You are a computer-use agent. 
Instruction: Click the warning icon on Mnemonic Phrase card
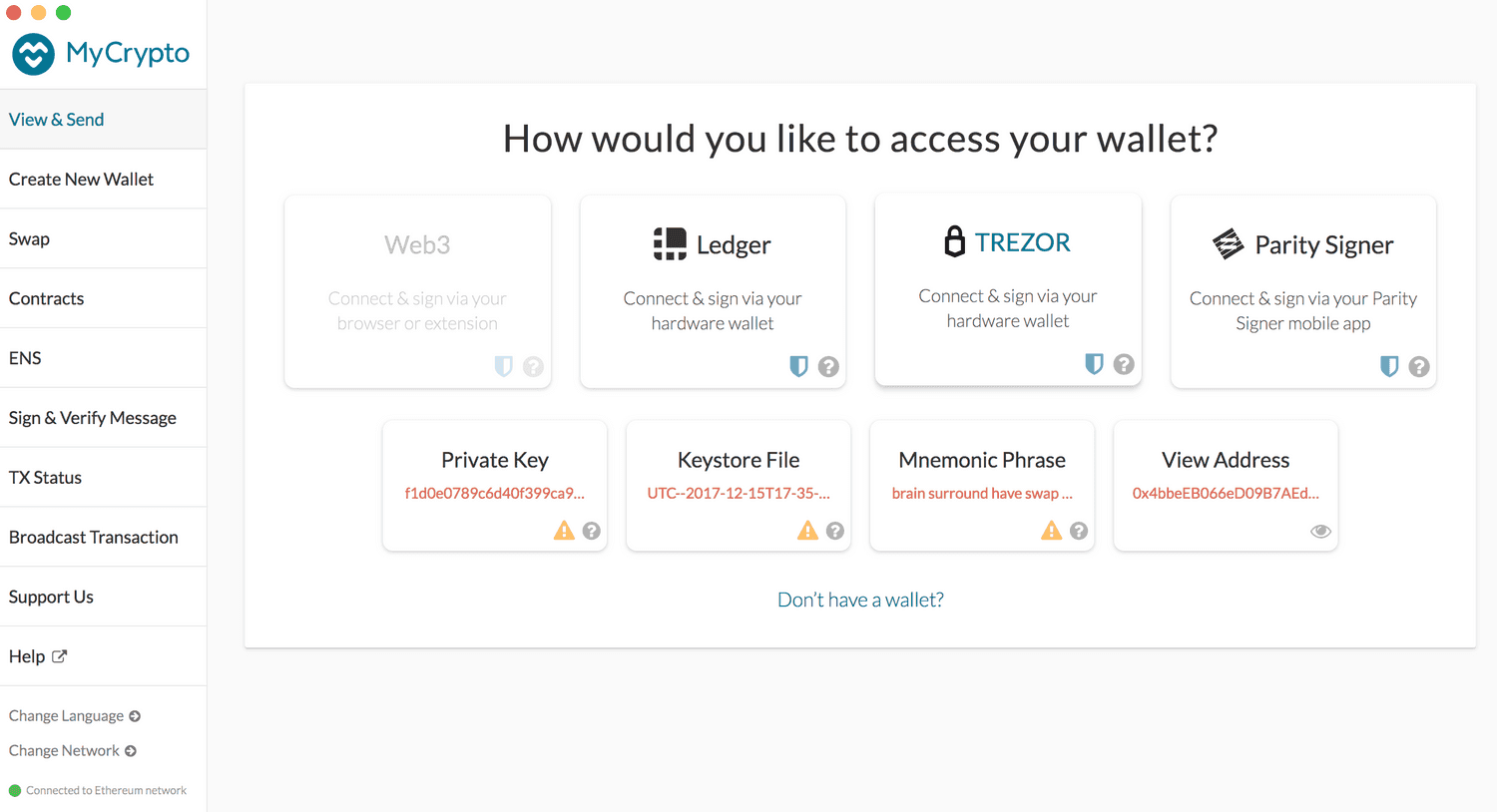click(x=1051, y=530)
